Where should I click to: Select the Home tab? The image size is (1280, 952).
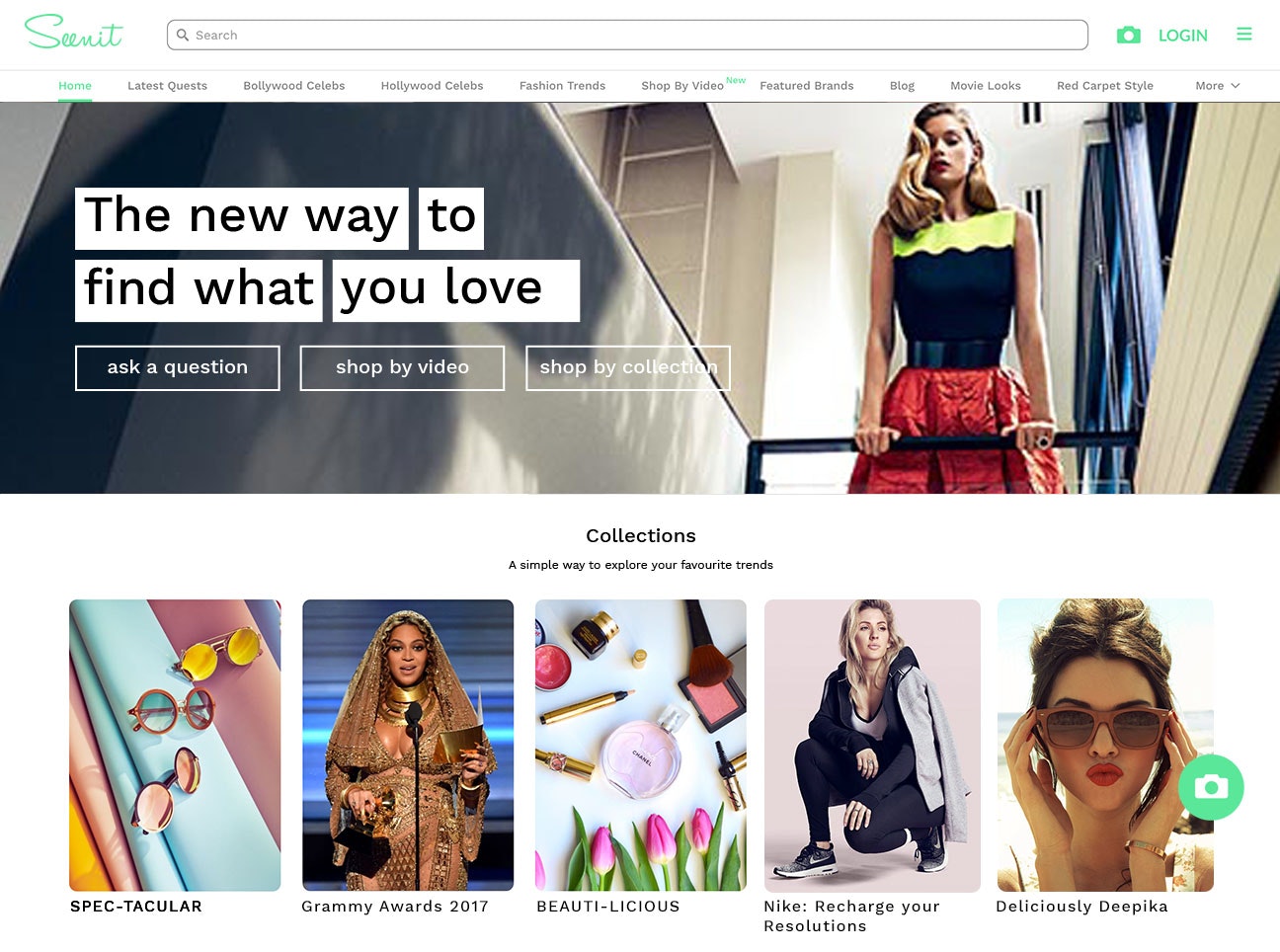(75, 86)
